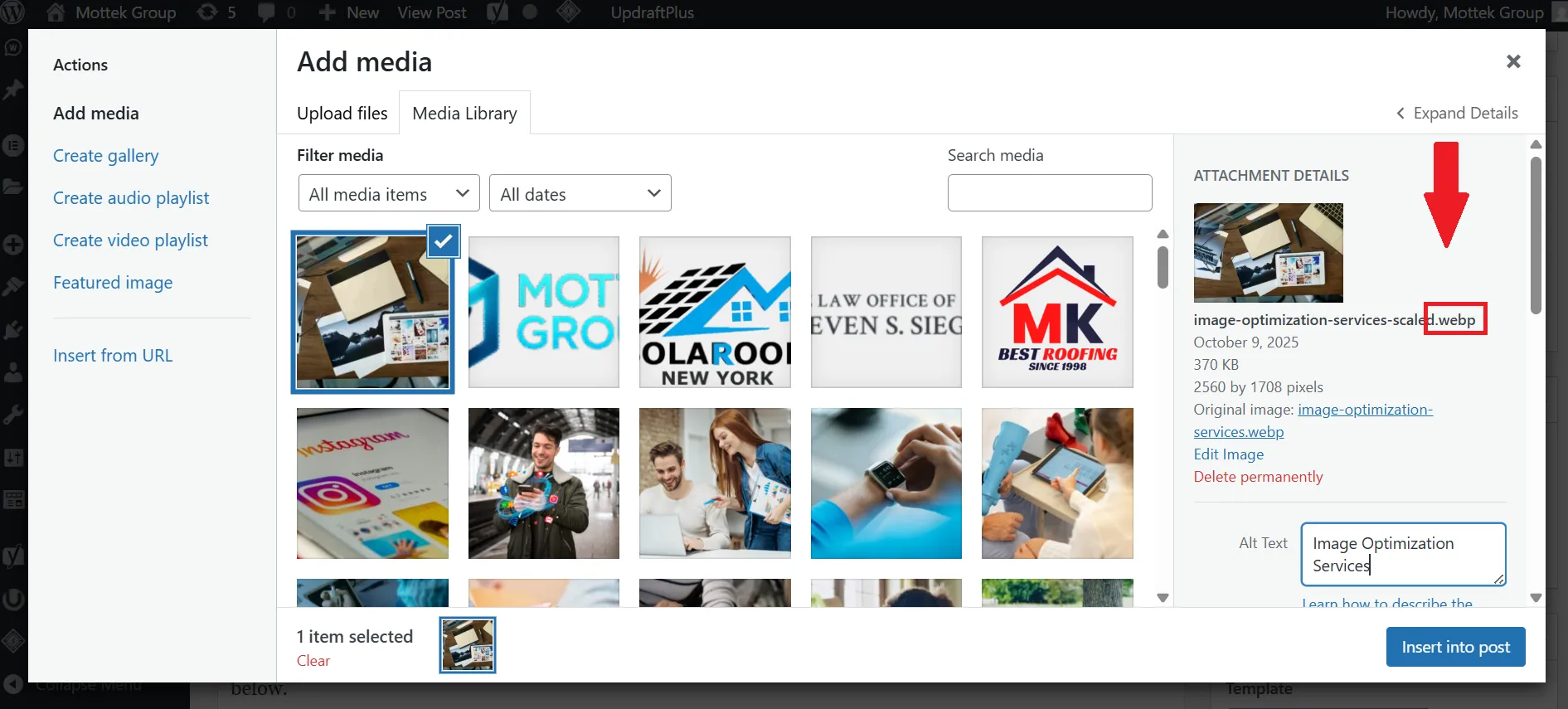Viewport: 1568px width, 709px height.
Task: Select the Instagram screen thumbnail
Action: click(372, 483)
